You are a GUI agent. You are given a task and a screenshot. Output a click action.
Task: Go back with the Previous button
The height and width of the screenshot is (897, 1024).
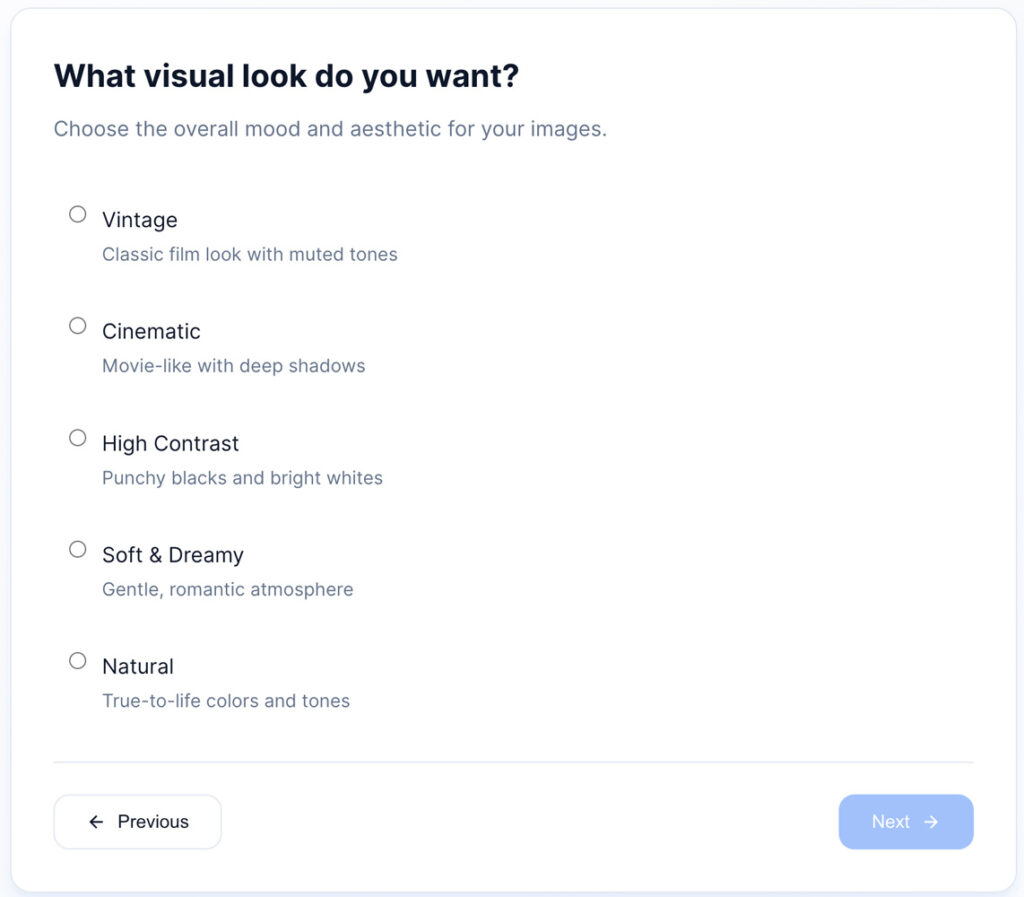coord(137,822)
